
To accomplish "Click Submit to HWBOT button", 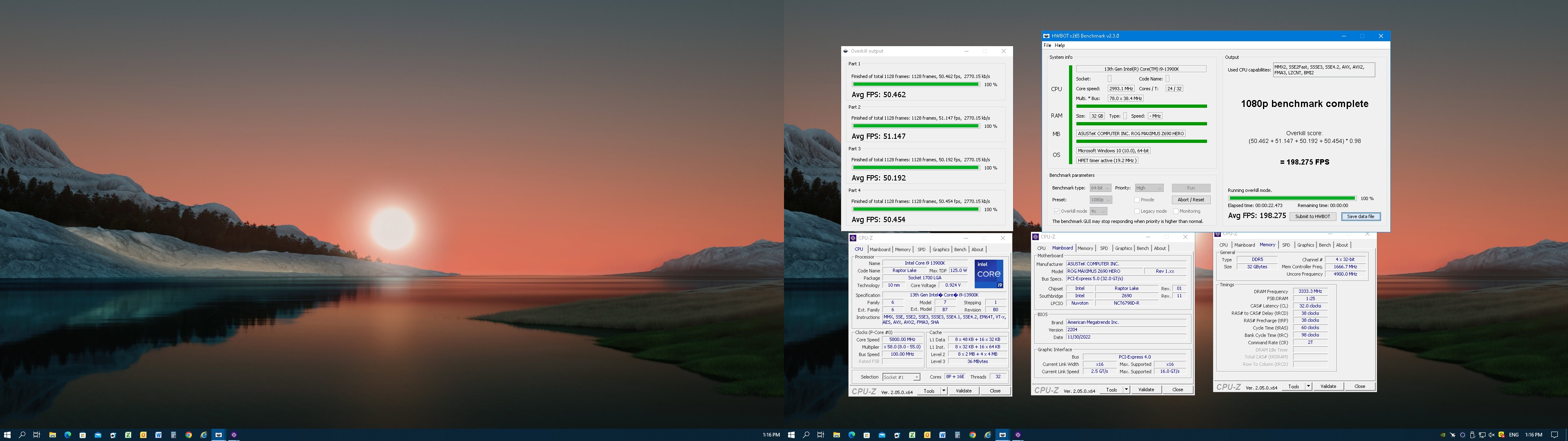I will pos(1313,217).
